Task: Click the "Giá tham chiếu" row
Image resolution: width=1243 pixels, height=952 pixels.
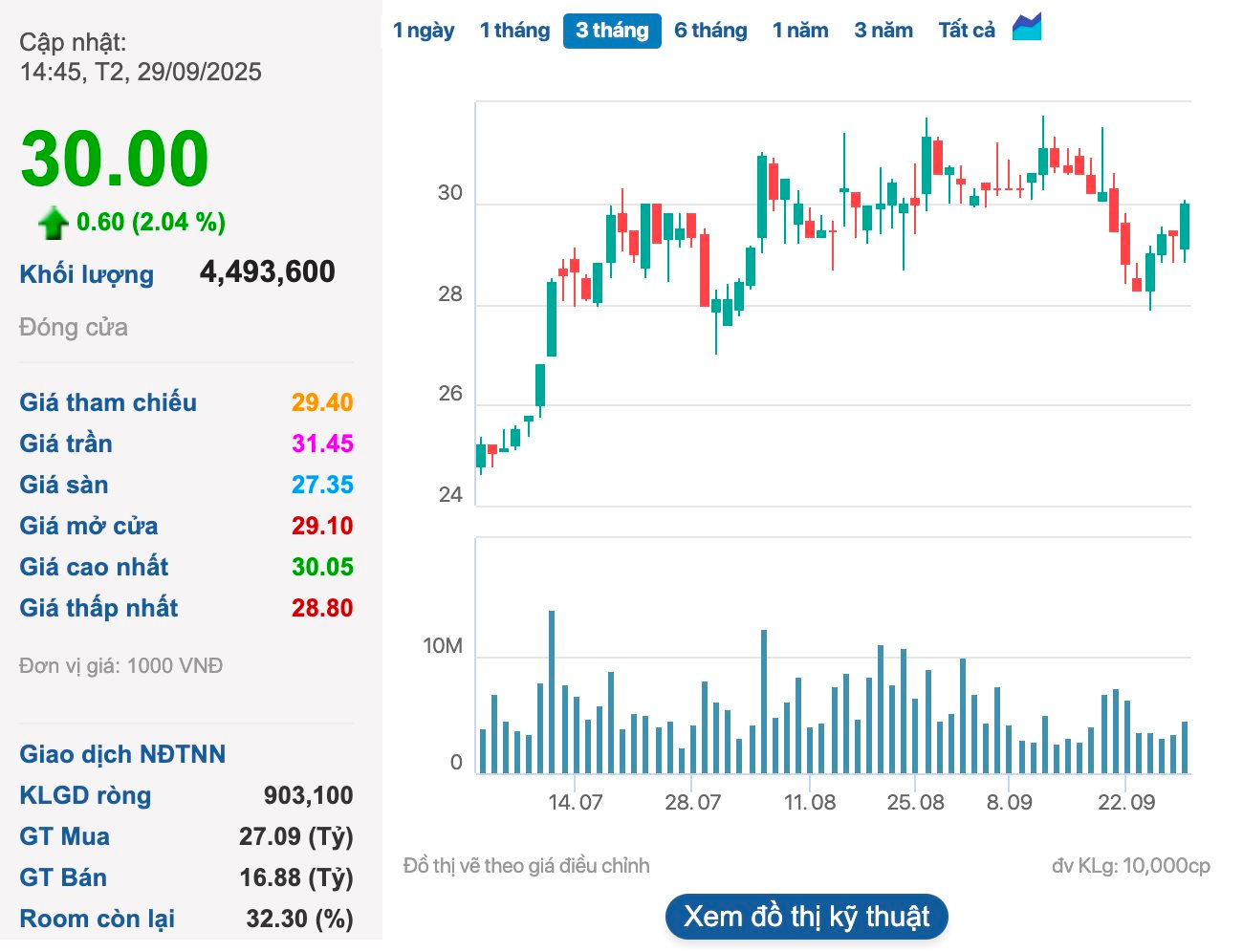Action: pos(108,402)
